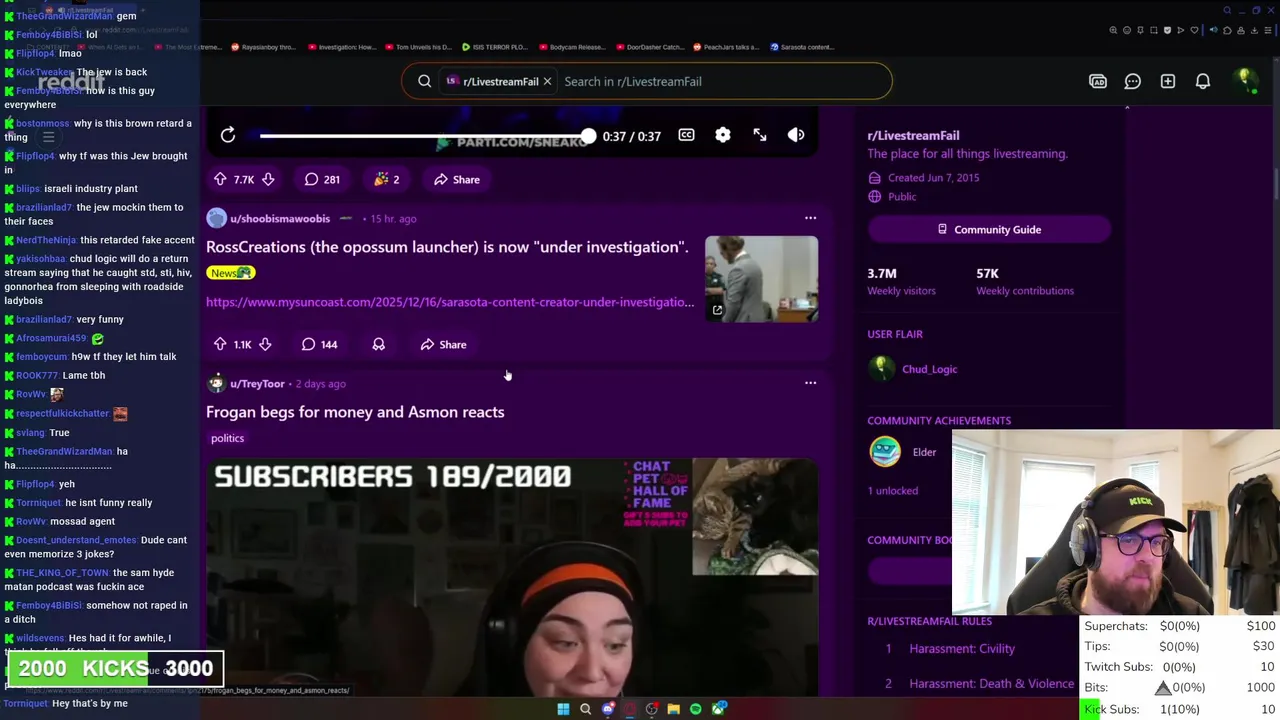The width and height of the screenshot is (1280, 720).
Task: Click the '1 unlocked' achievements text
Action: click(x=892, y=491)
